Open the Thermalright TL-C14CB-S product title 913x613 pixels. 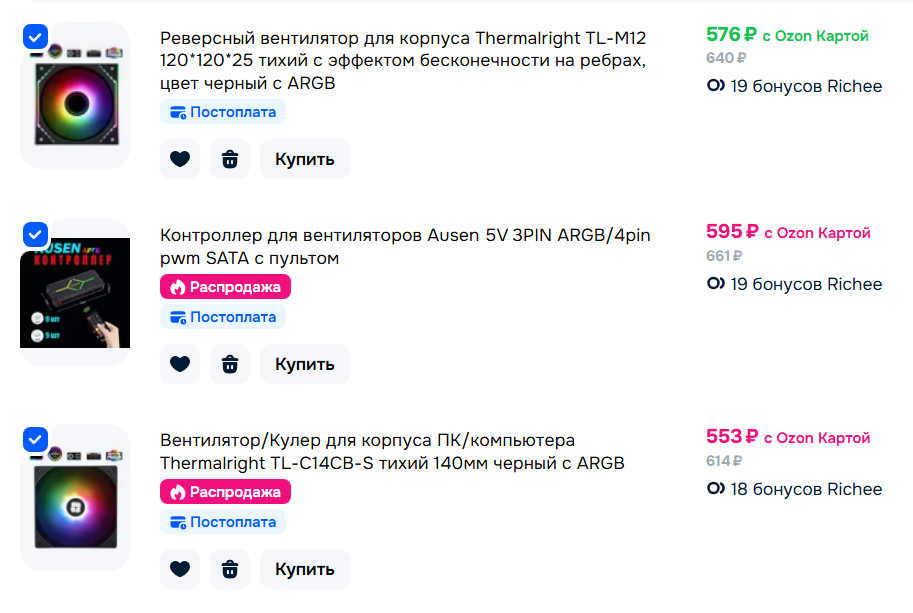[392, 452]
